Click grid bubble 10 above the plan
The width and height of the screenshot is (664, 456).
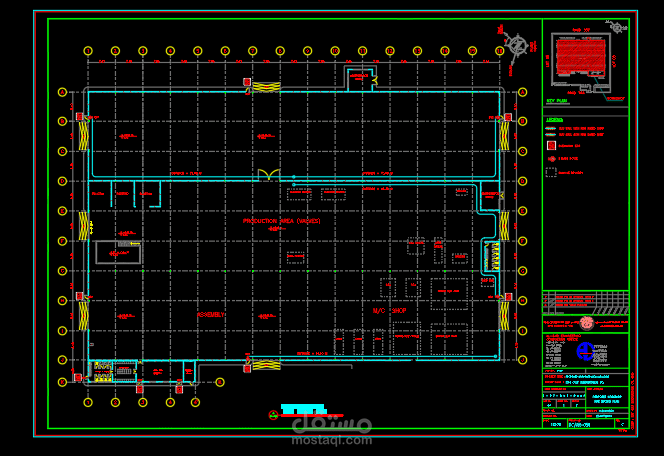[335, 51]
